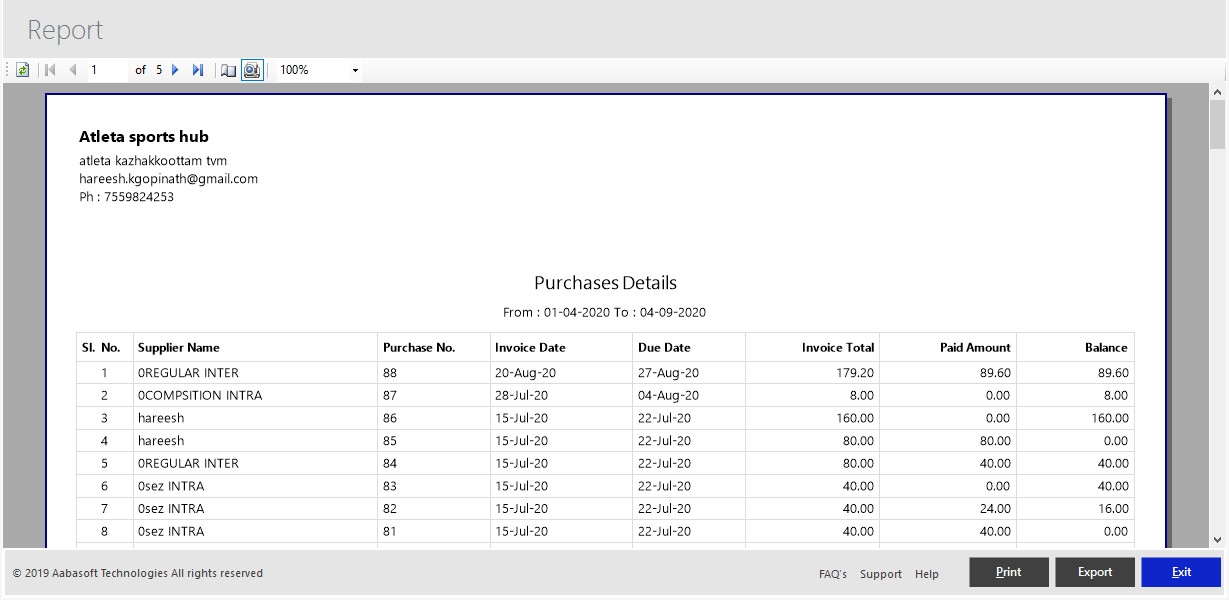Click paid amount 24.00
Viewport: 1229px width, 600px height.
click(995, 509)
